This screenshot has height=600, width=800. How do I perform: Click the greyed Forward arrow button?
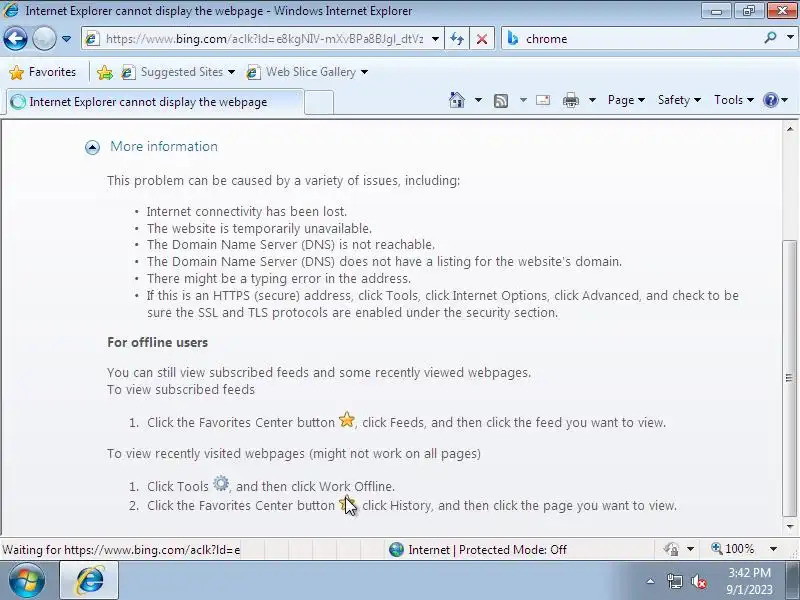[44, 39]
